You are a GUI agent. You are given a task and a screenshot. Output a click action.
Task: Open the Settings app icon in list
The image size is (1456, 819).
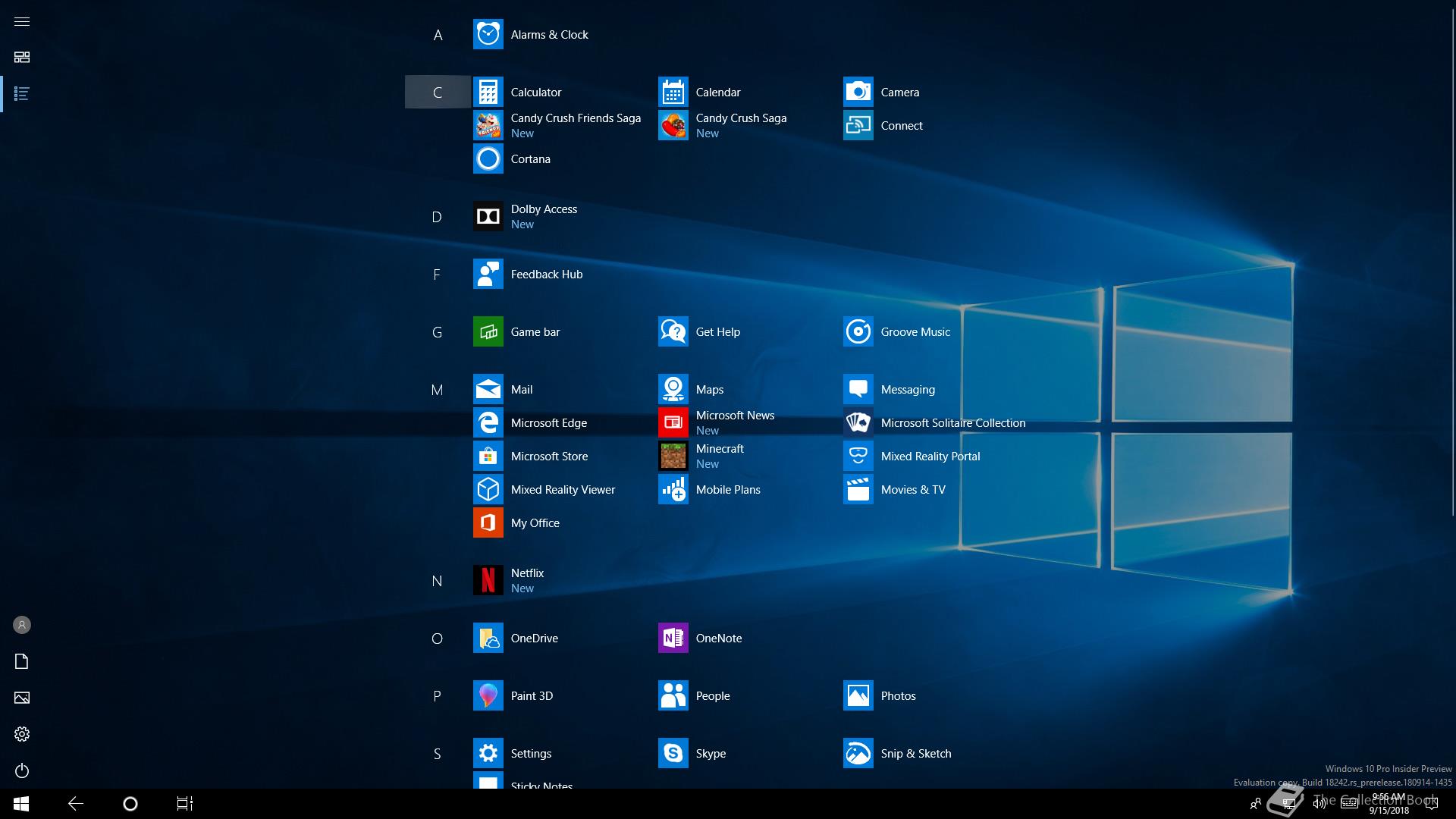pos(488,753)
